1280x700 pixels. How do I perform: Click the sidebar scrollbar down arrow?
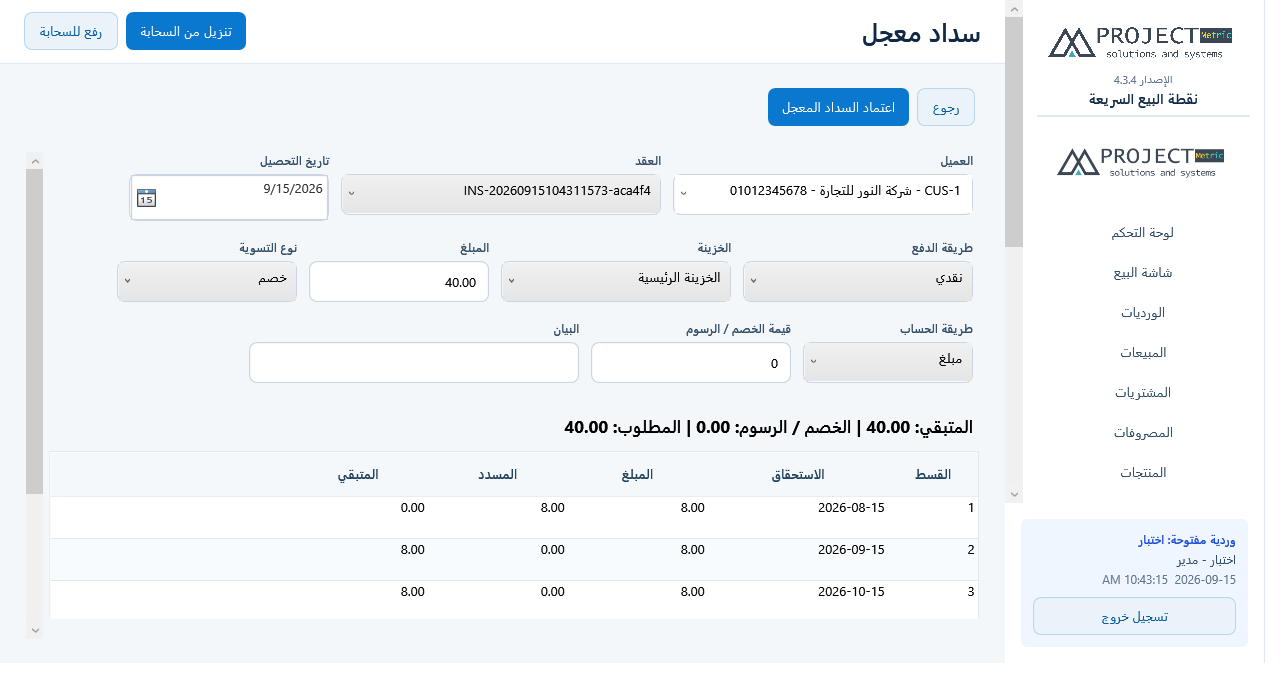pos(1014,494)
